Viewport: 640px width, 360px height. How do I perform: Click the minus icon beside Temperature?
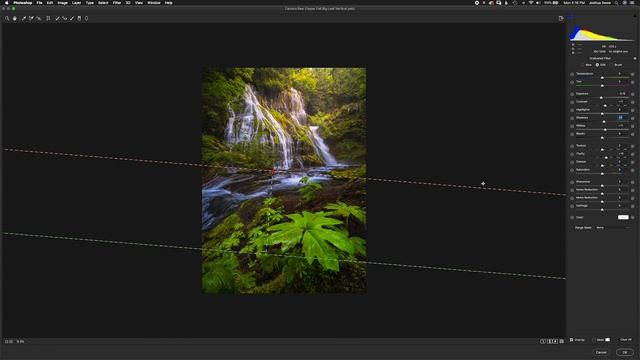pos(572,74)
